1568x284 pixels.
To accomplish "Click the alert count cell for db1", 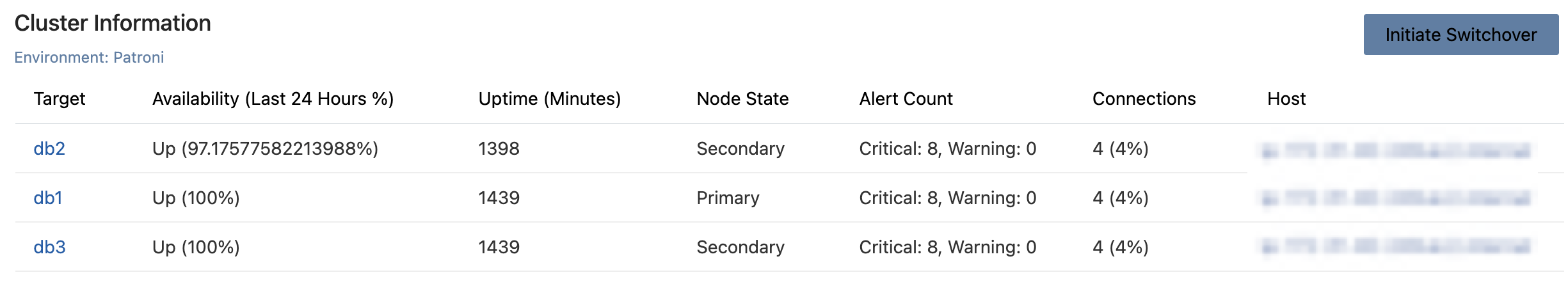I will (x=947, y=198).
